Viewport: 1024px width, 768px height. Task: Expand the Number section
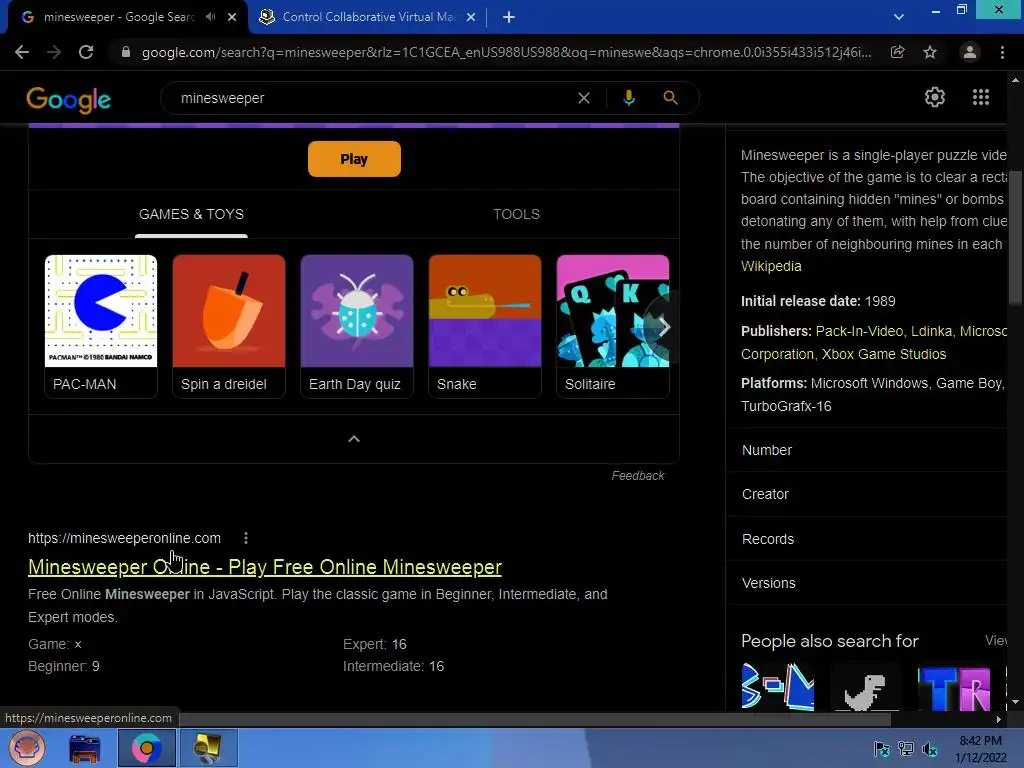click(866, 450)
